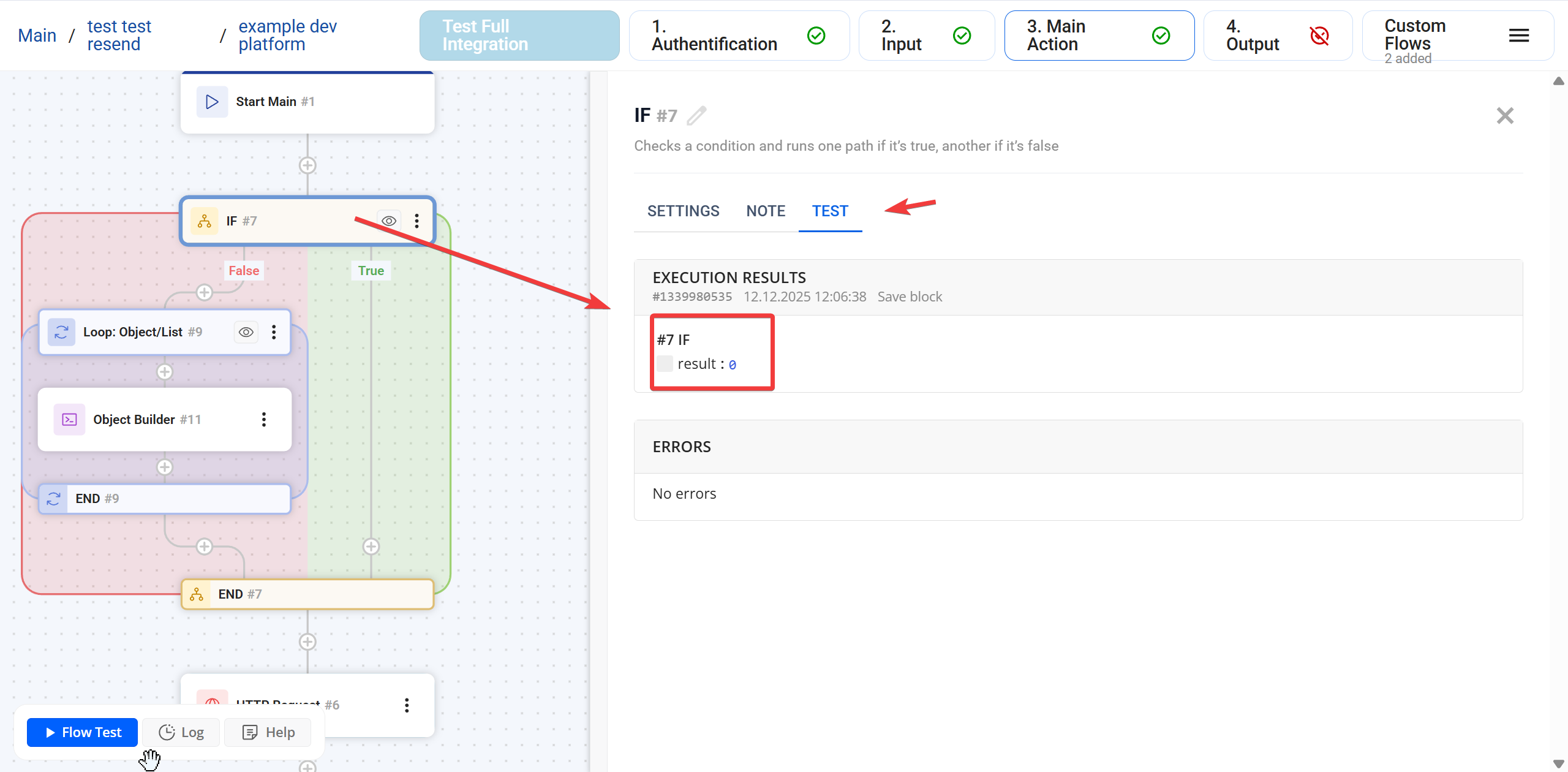This screenshot has height=772, width=1568.
Task: Click the END #9 loop icon
Action: pos(54,499)
